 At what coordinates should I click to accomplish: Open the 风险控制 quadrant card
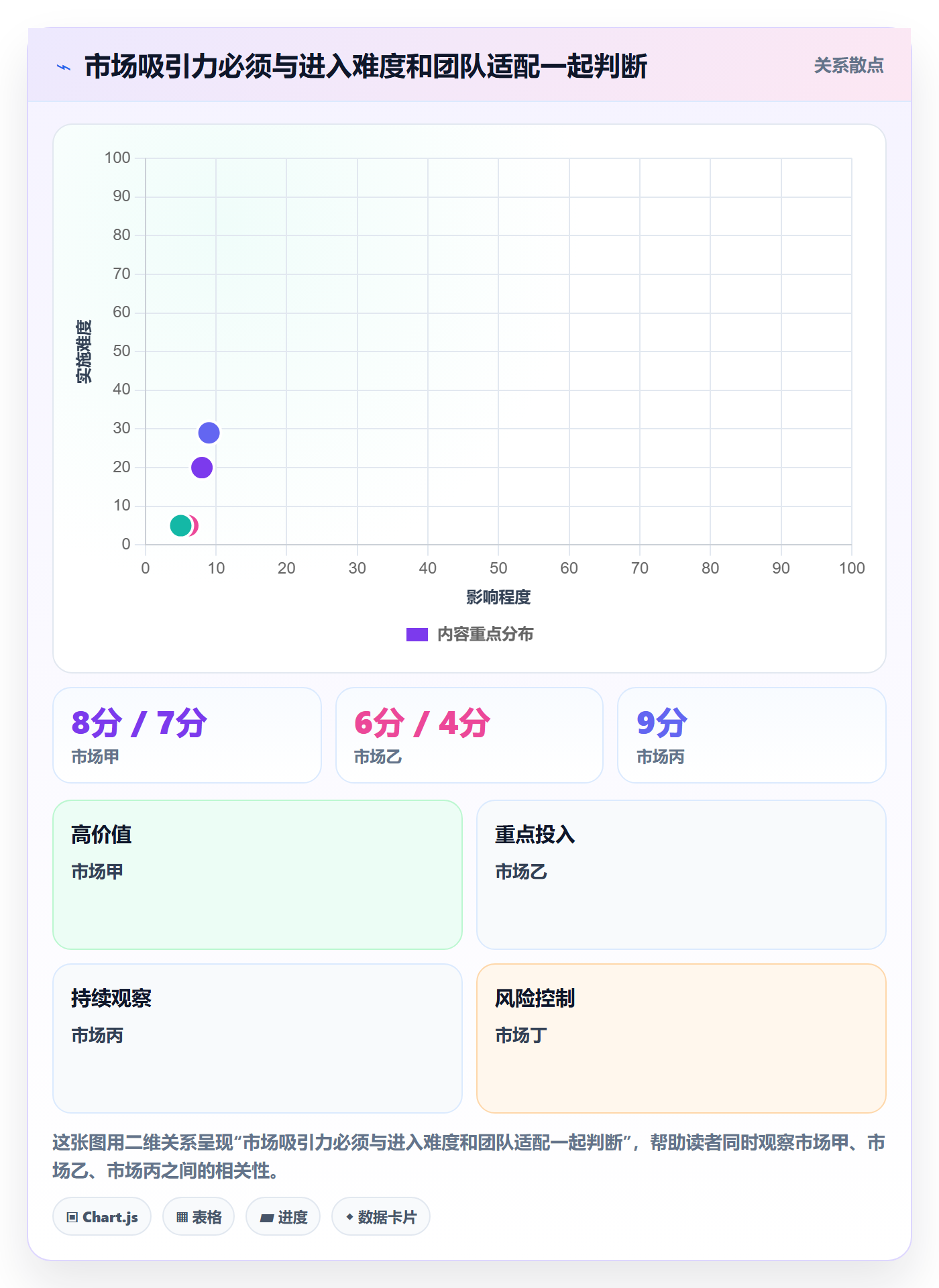point(681,1038)
